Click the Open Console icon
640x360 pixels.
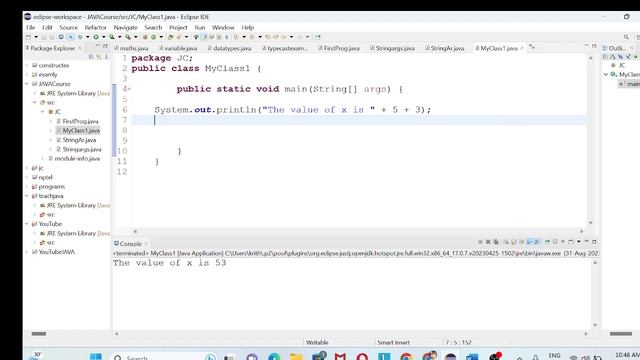pos(571,242)
